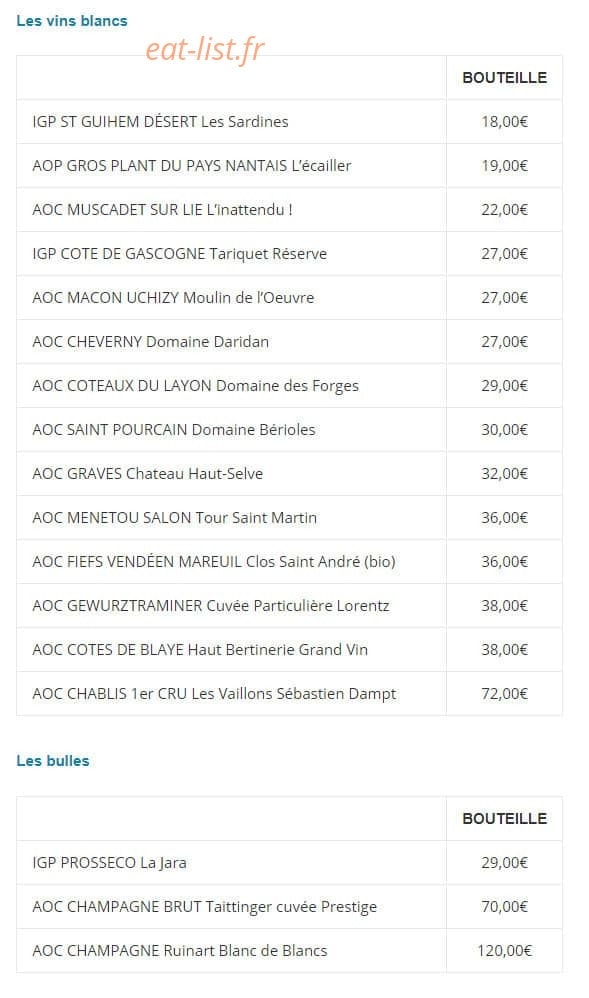Image resolution: width=589 pixels, height=998 pixels.
Task: Click AOC MUSCADET SUR LIE L'inattendu entry
Action: (162, 209)
